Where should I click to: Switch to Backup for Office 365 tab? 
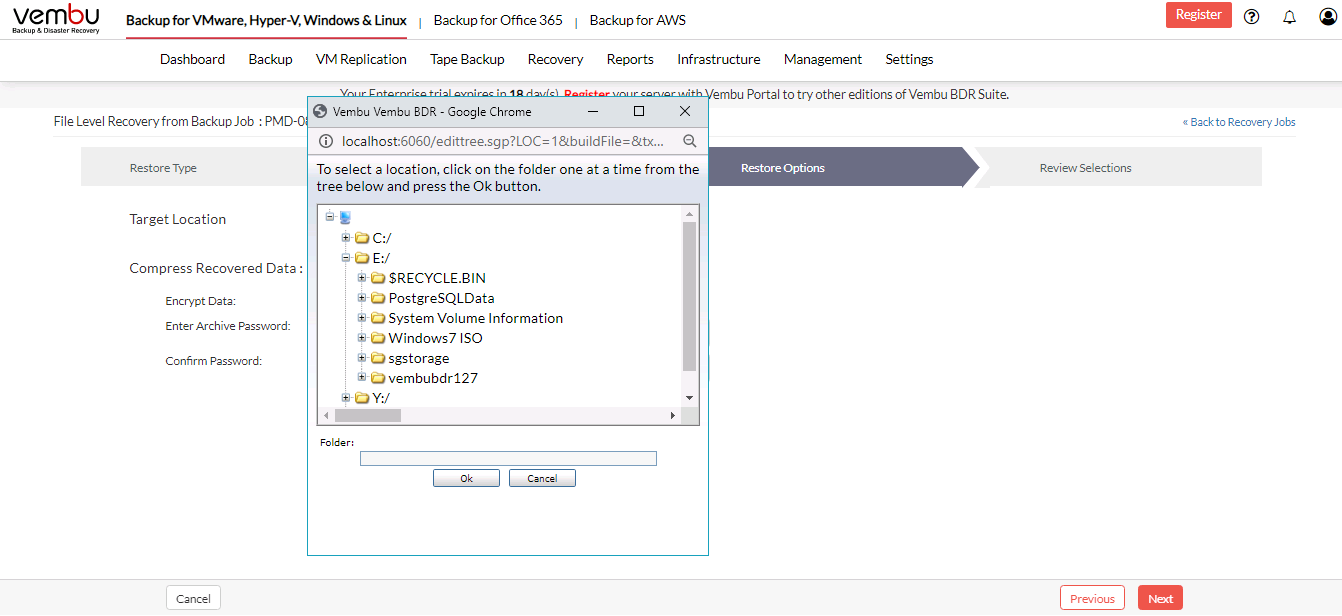point(498,20)
